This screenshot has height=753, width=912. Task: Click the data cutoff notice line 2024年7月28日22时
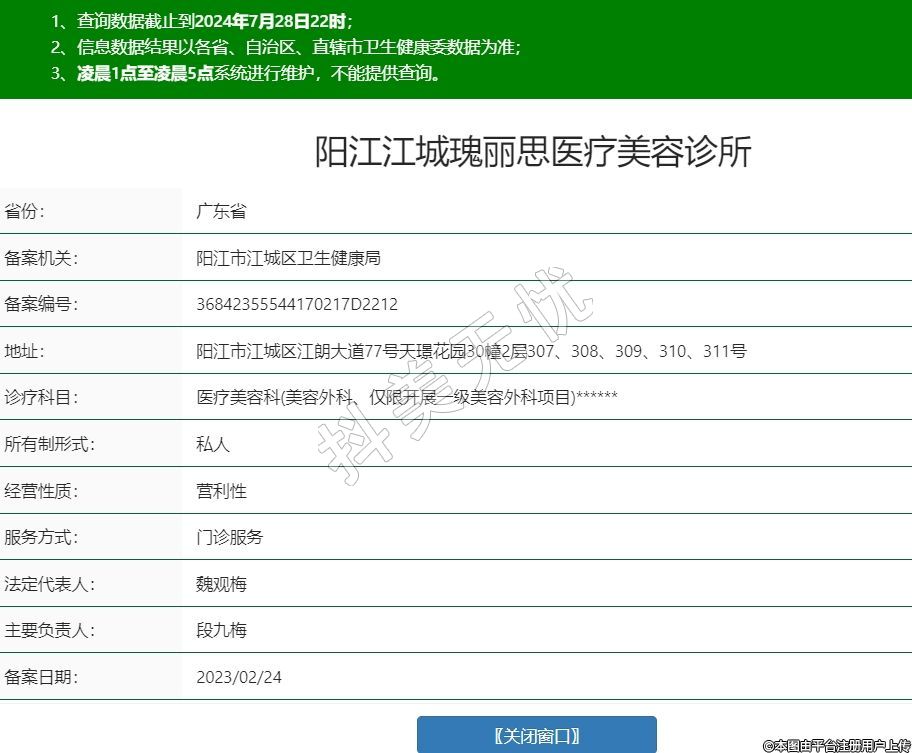214,20
